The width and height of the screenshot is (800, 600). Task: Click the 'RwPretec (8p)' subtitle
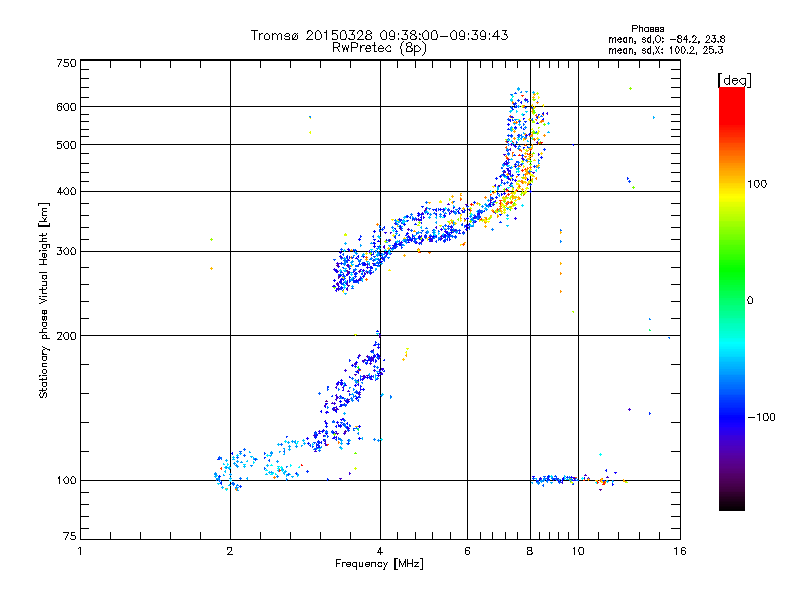(379, 48)
